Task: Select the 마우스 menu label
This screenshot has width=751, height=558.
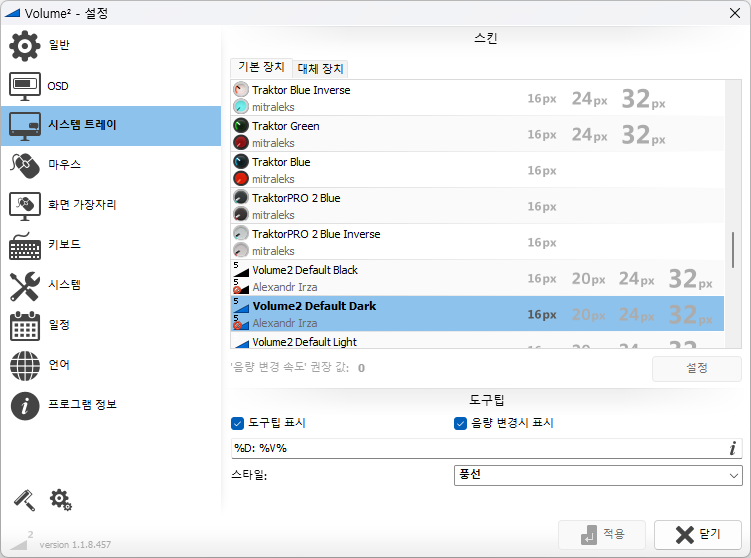Action: [64, 165]
